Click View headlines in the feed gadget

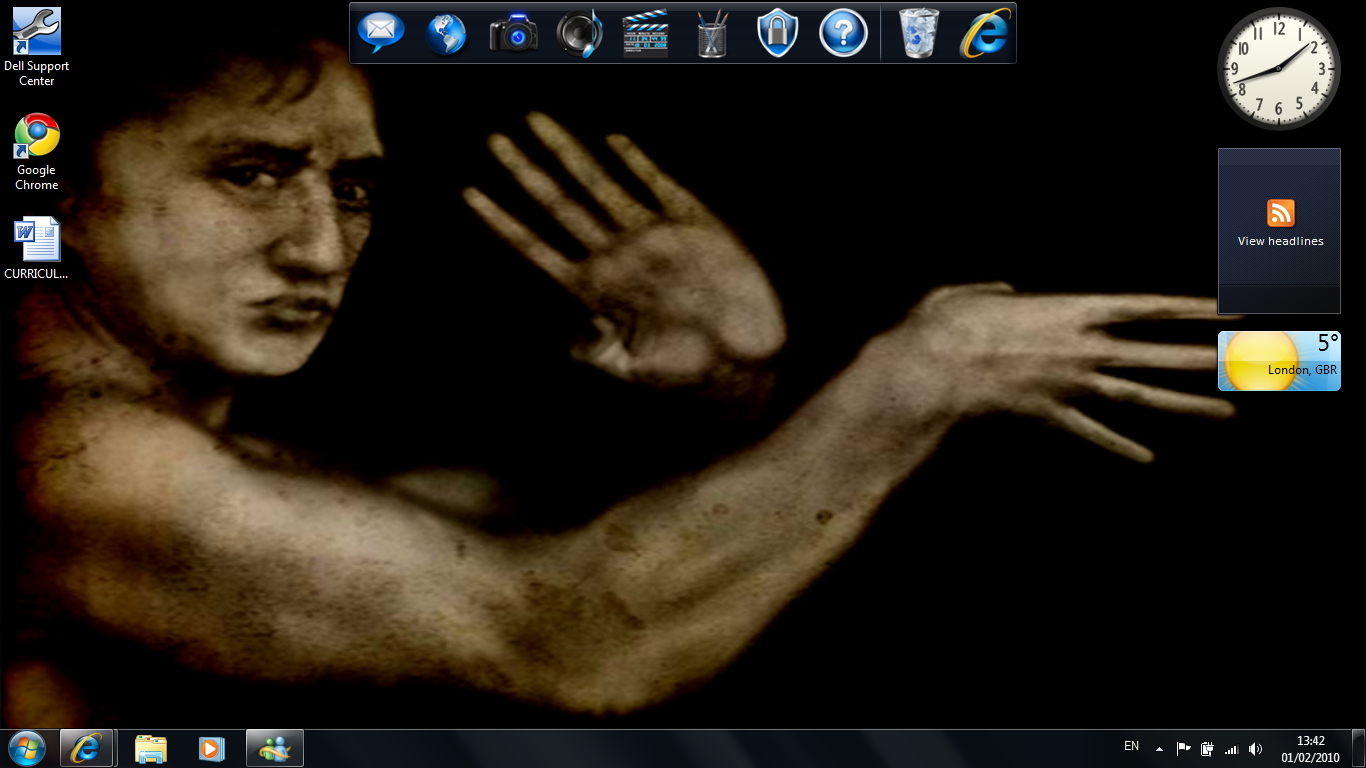1280,241
